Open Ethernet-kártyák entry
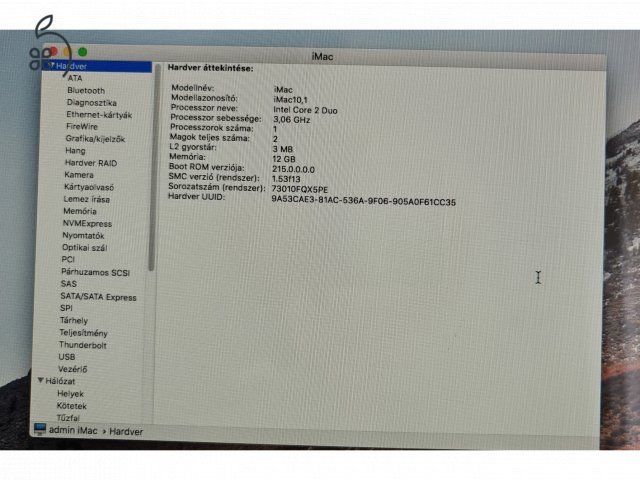 point(99,115)
